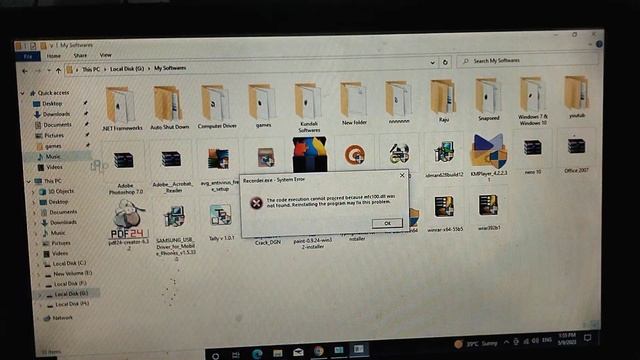Click This PC in the address bar
This screenshot has width=640, height=360.
[x=91, y=69]
